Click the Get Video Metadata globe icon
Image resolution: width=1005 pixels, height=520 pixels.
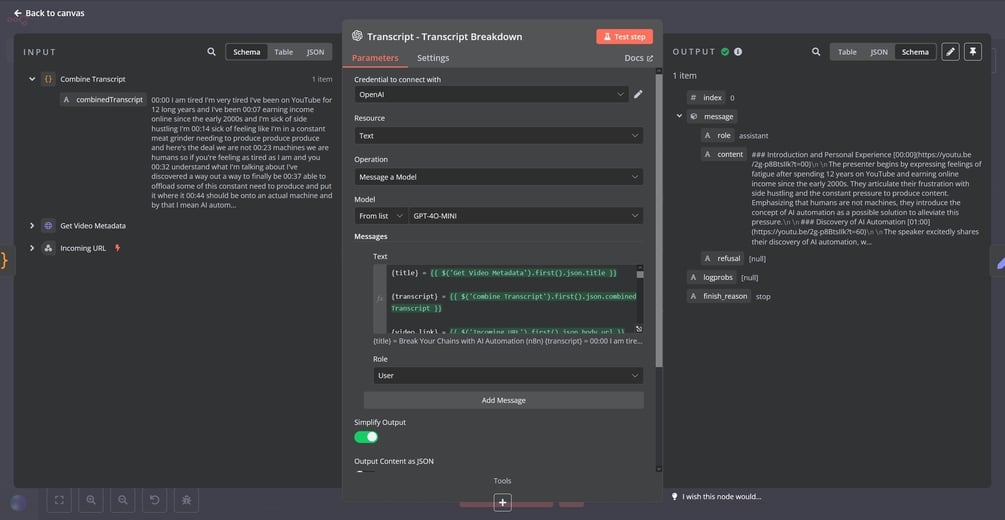48,226
